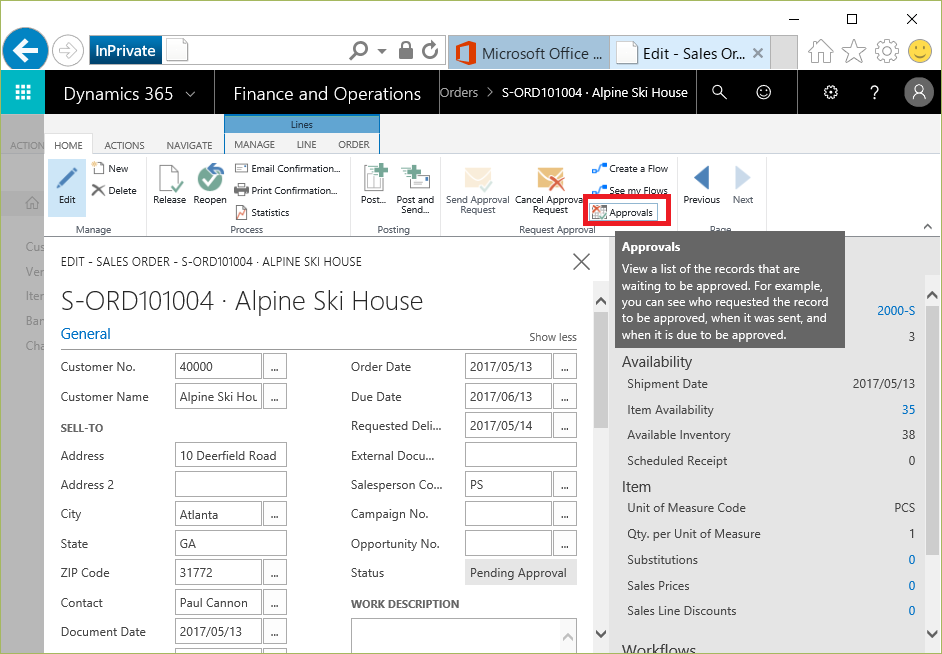The width and height of the screenshot is (942, 654).
Task: Open the City lookup button
Action: pyautogui.click(x=275, y=514)
